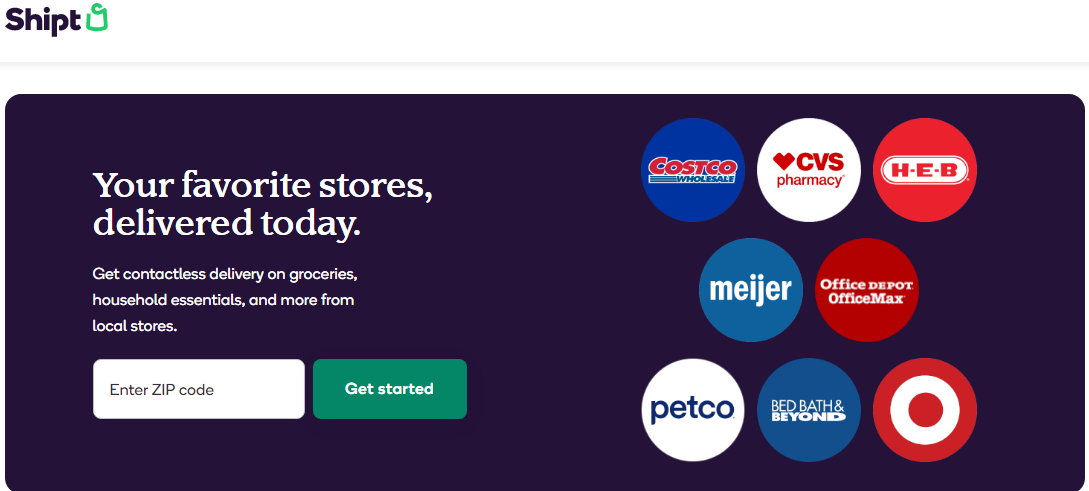Select the Office Depot OfficeMax logo
This screenshot has height=491, width=1089.
(x=866, y=290)
